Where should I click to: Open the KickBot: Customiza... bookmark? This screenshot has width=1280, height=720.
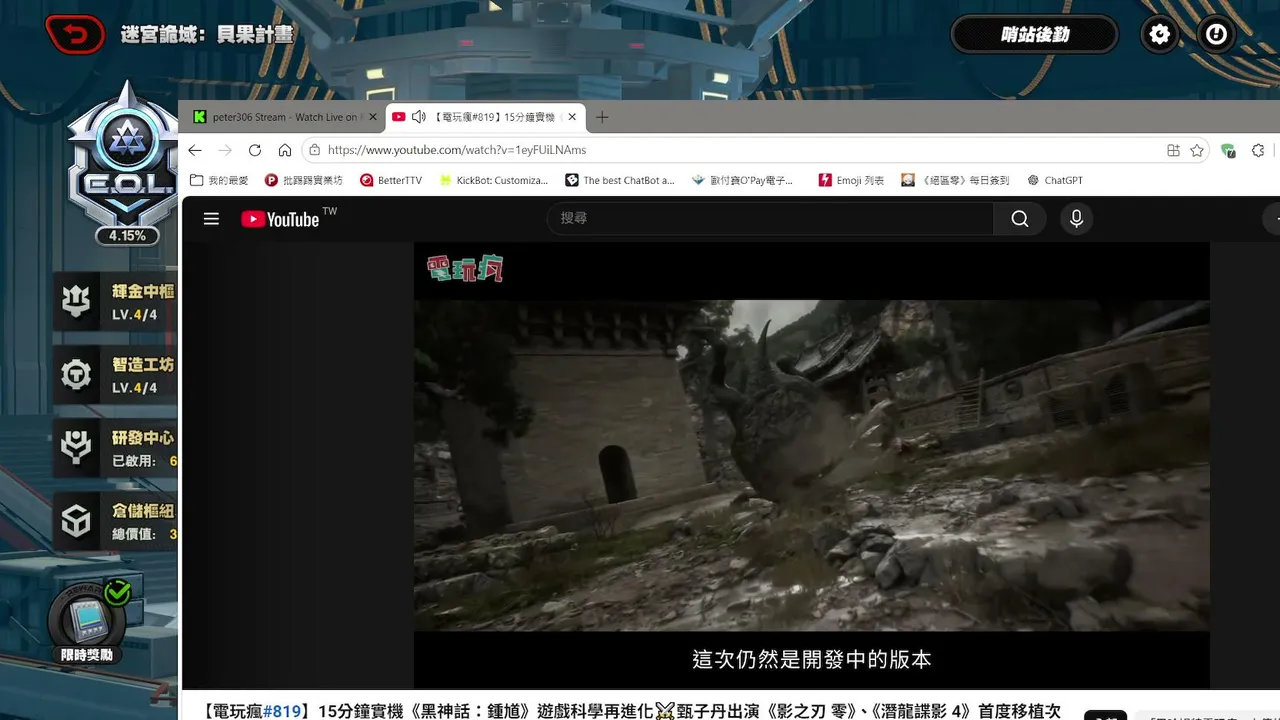494,180
